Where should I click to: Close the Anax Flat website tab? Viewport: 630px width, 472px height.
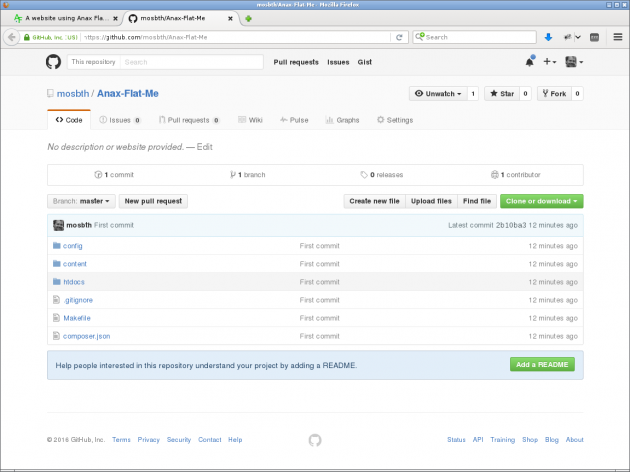[115, 18]
